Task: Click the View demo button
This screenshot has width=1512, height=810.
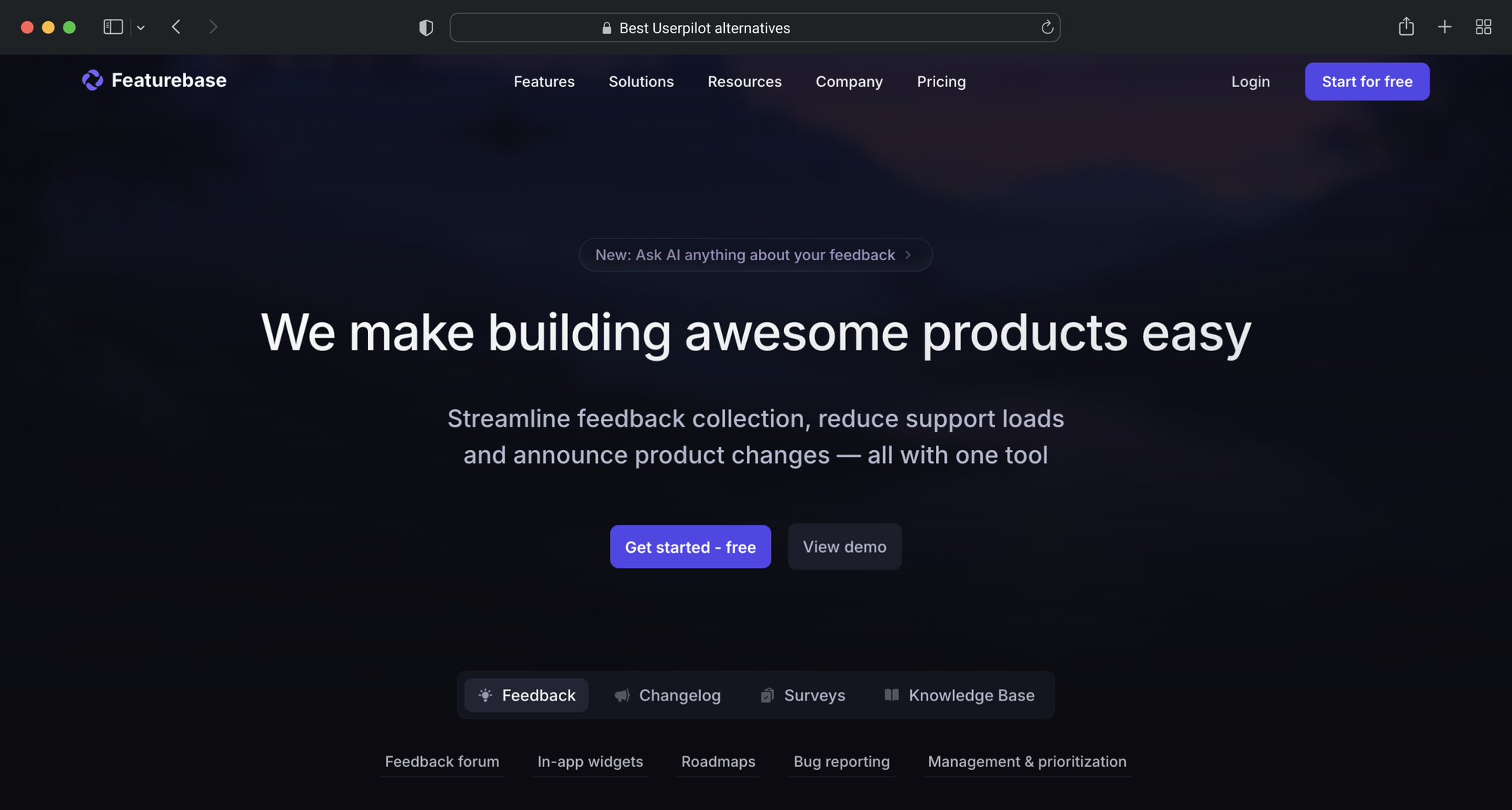Action: click(844, 547)
